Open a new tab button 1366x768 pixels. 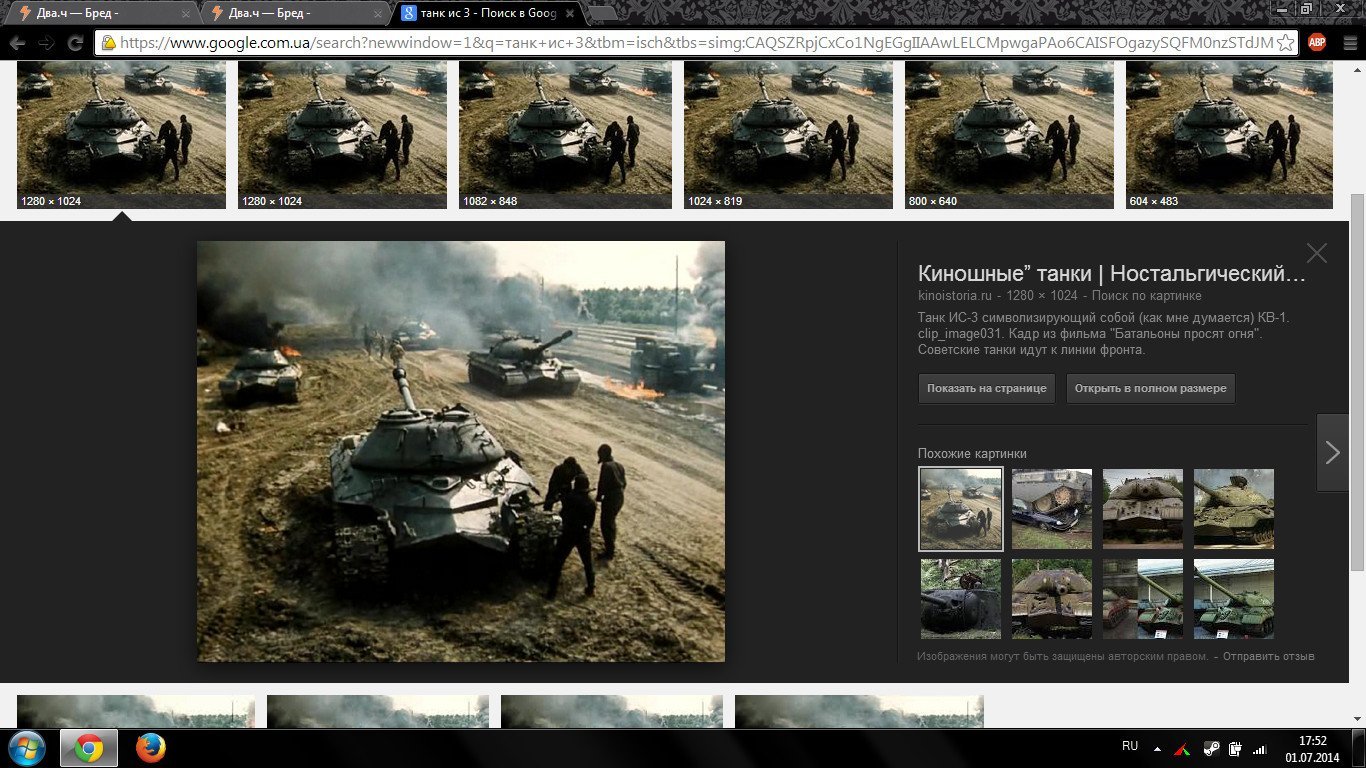[x=602, y=14]
